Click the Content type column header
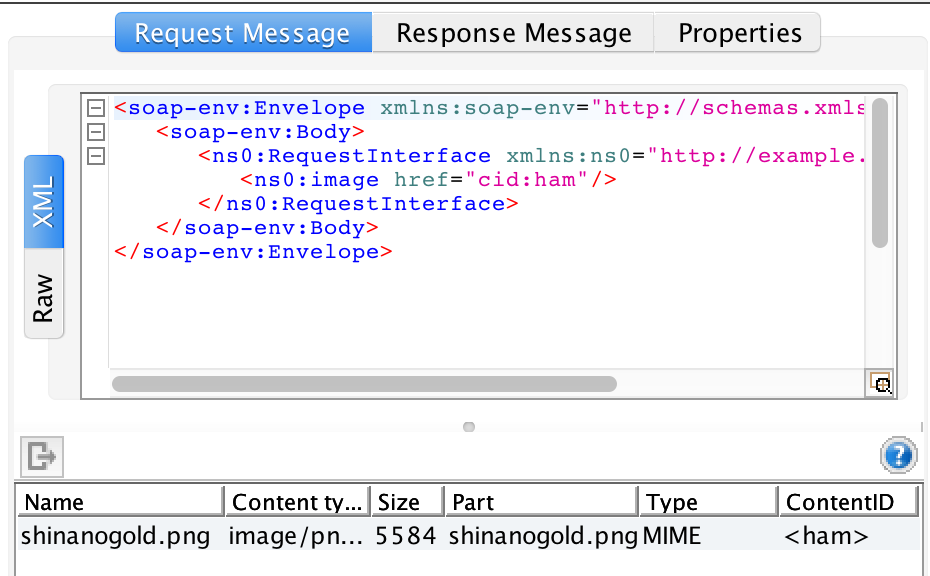This screenshot has height=576, width=930. coord(296,501)
